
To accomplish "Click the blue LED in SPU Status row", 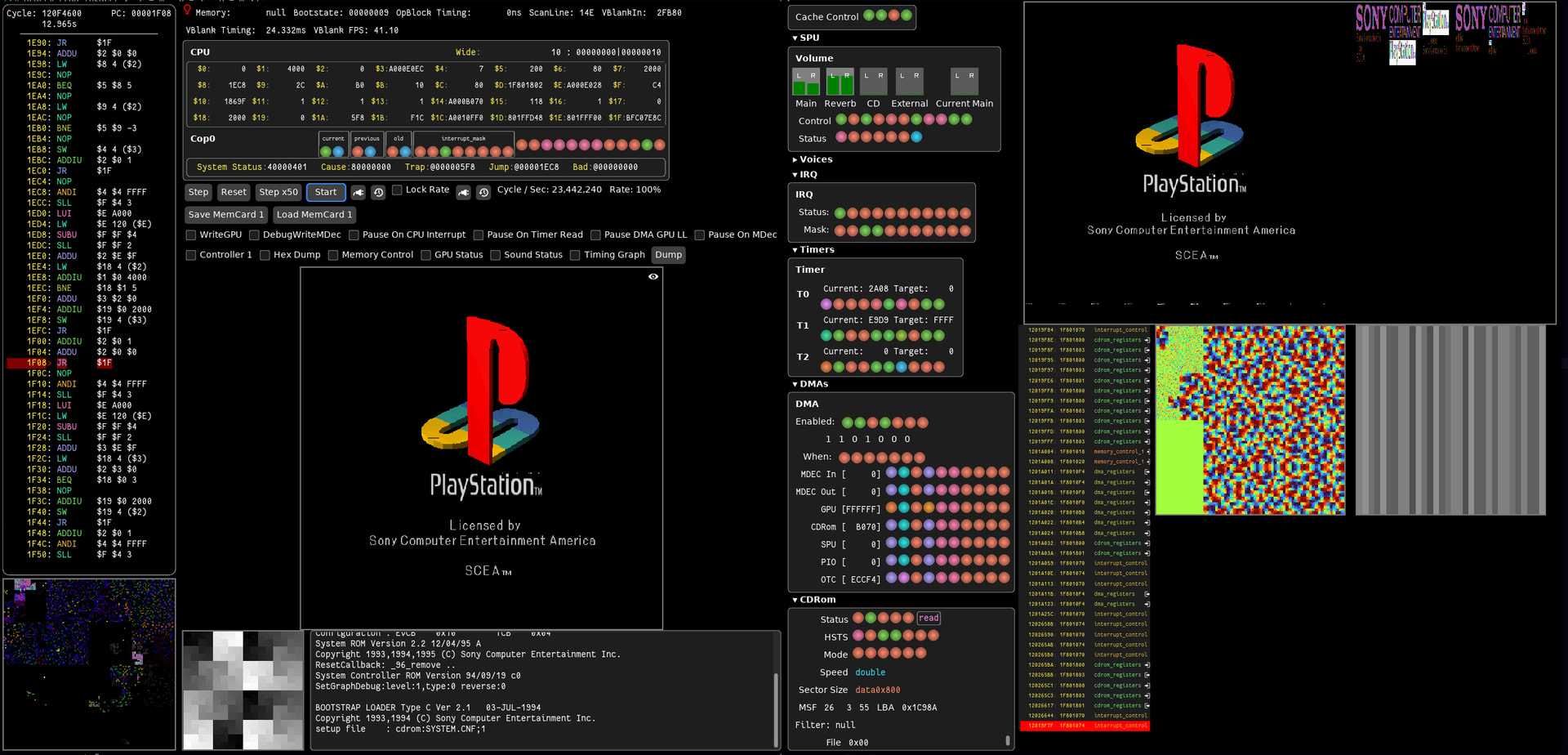I will click(916, 137).
